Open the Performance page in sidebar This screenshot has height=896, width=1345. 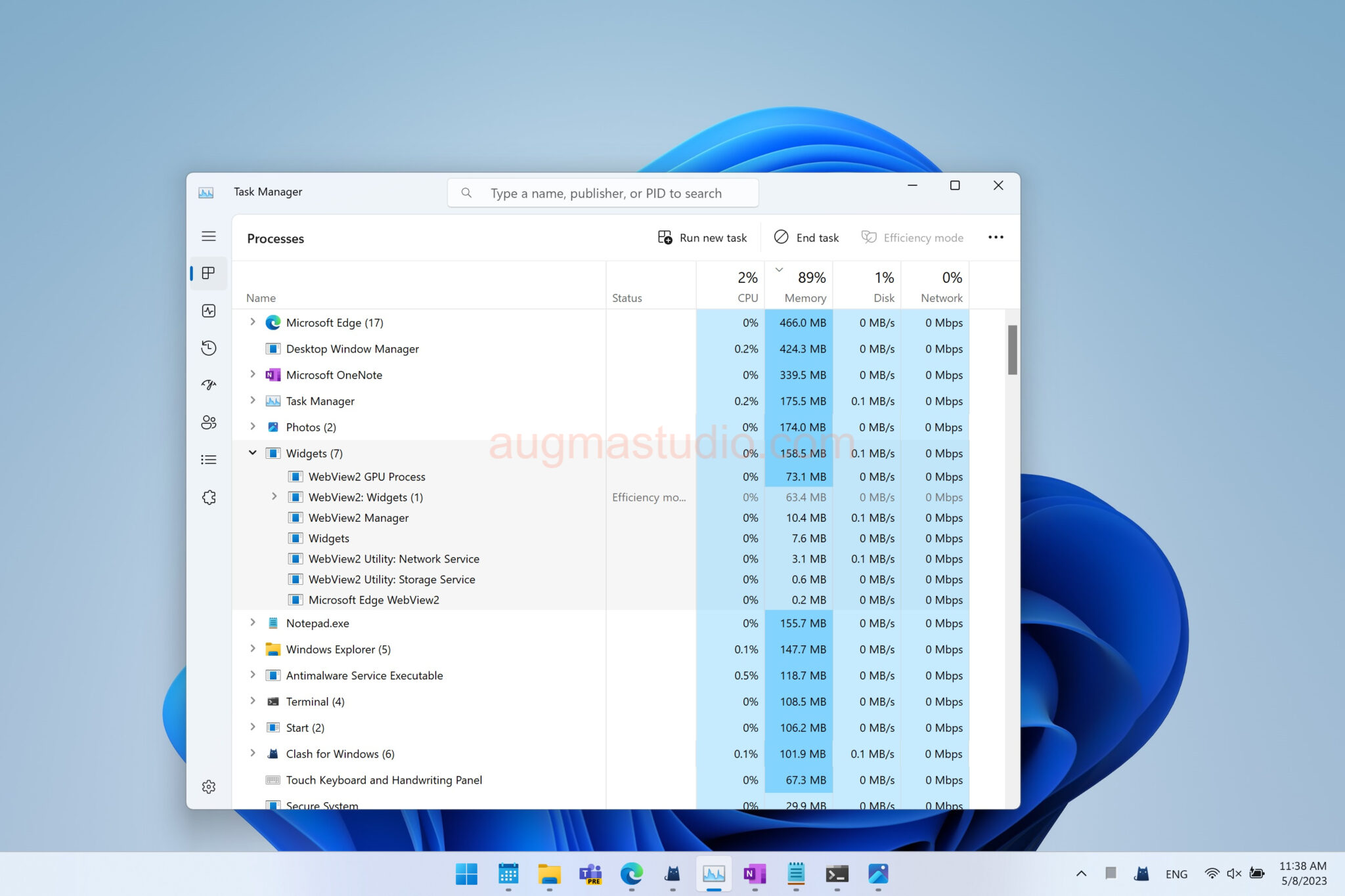pos(209,311)
